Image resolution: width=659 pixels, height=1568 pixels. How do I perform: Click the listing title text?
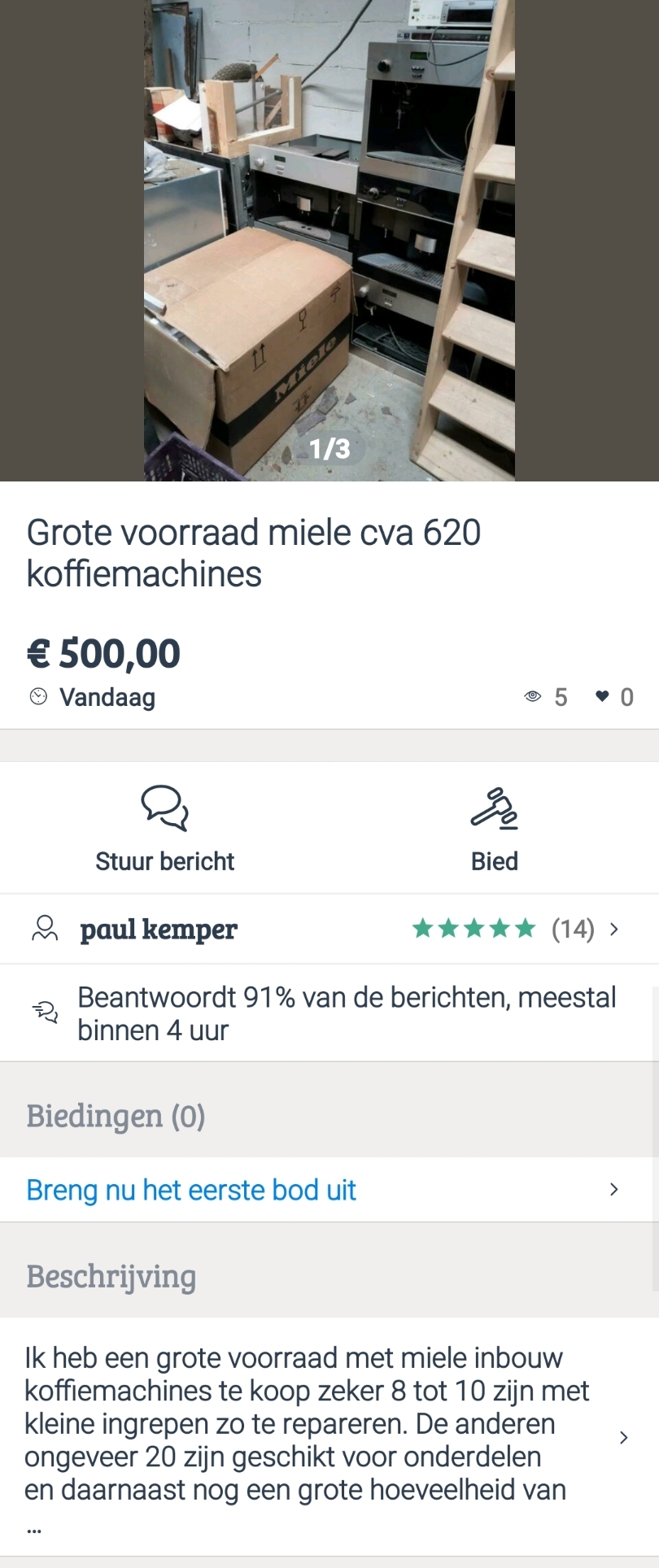point(254,553)
